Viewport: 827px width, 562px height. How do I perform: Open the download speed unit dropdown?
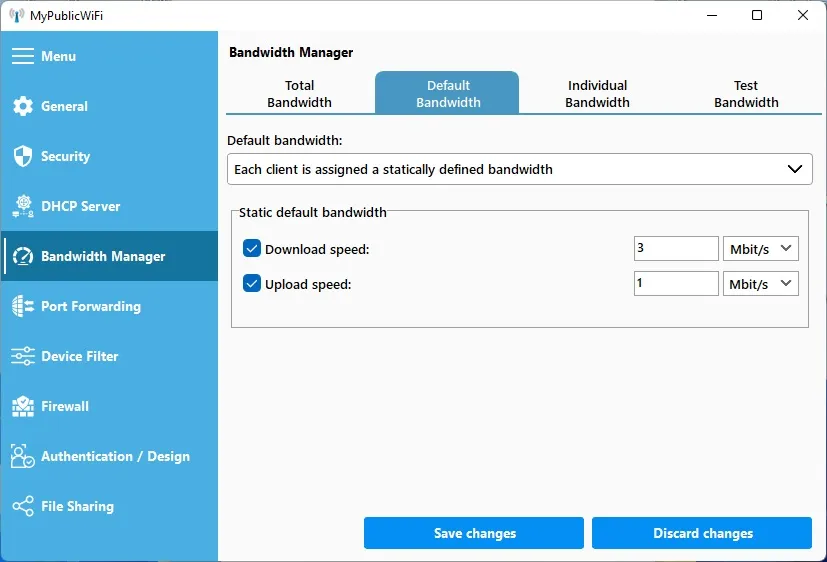tap(760, 249)
